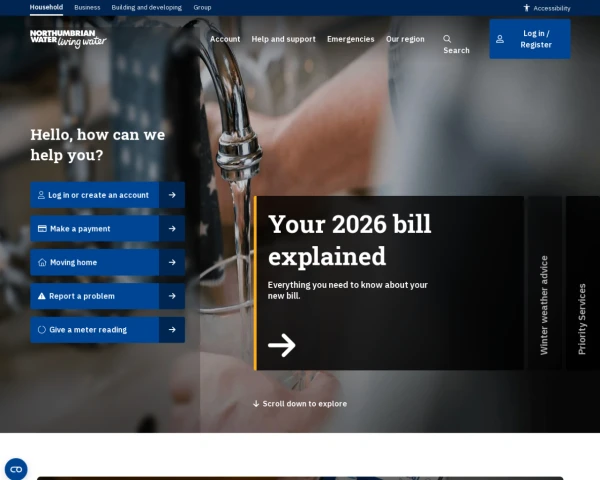600x480 pixels.
Task: Switch to the Business tab
Action: (87, 7)
